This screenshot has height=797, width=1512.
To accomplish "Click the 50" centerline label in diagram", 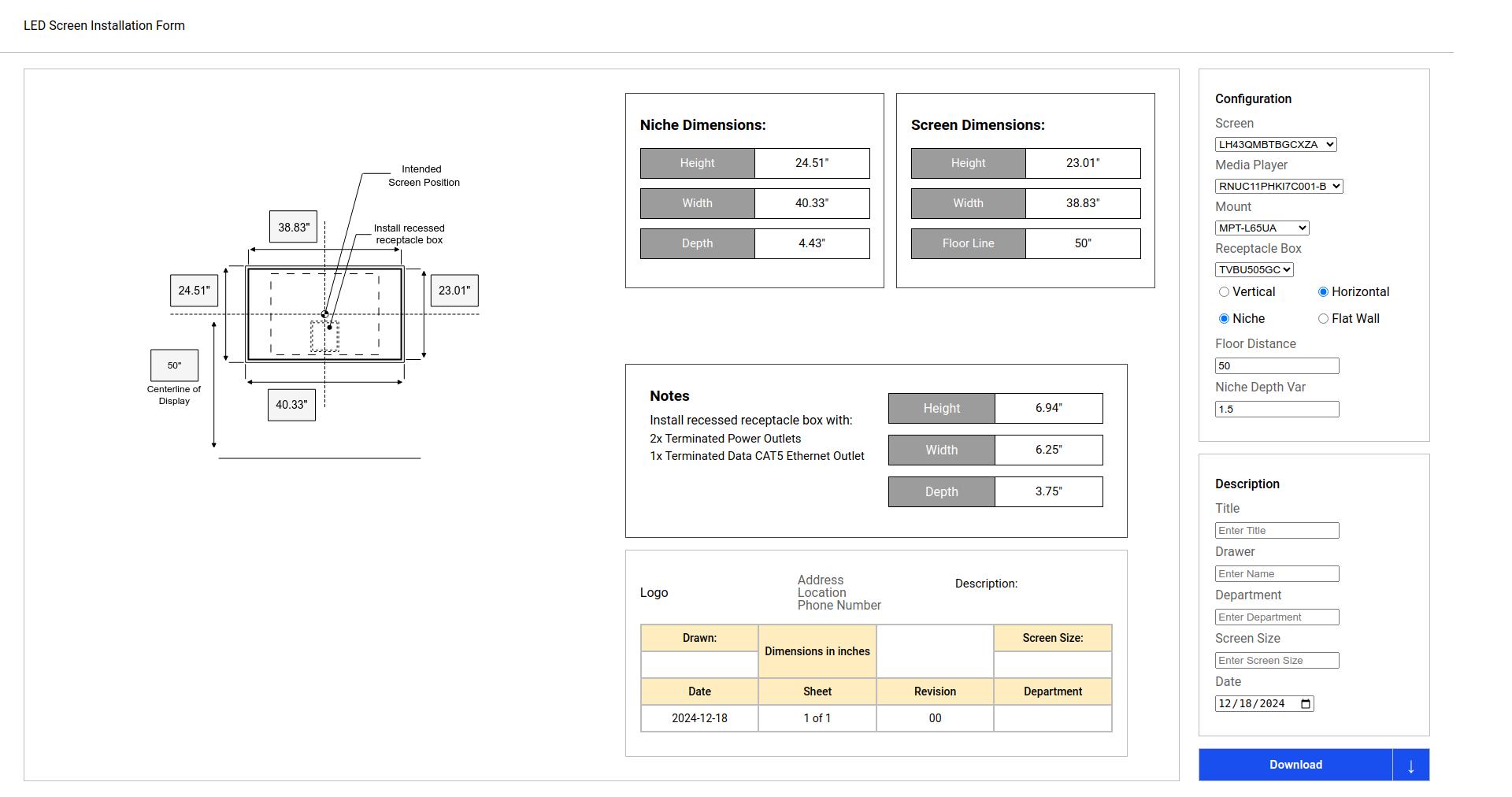I will click(174, 365).
